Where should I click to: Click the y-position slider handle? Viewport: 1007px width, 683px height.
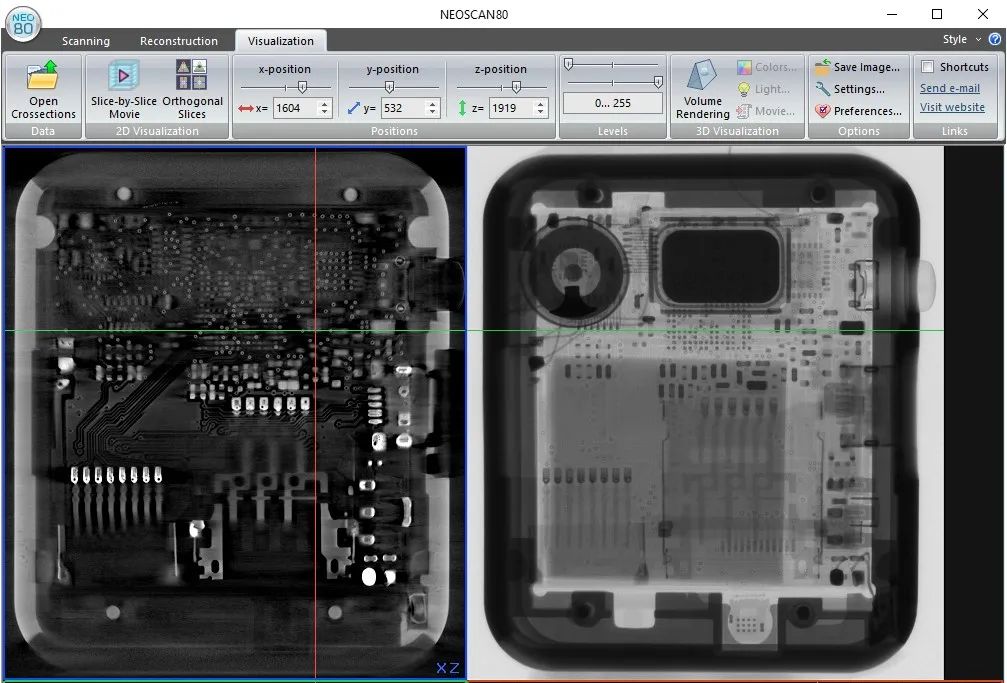click(389, 87)
